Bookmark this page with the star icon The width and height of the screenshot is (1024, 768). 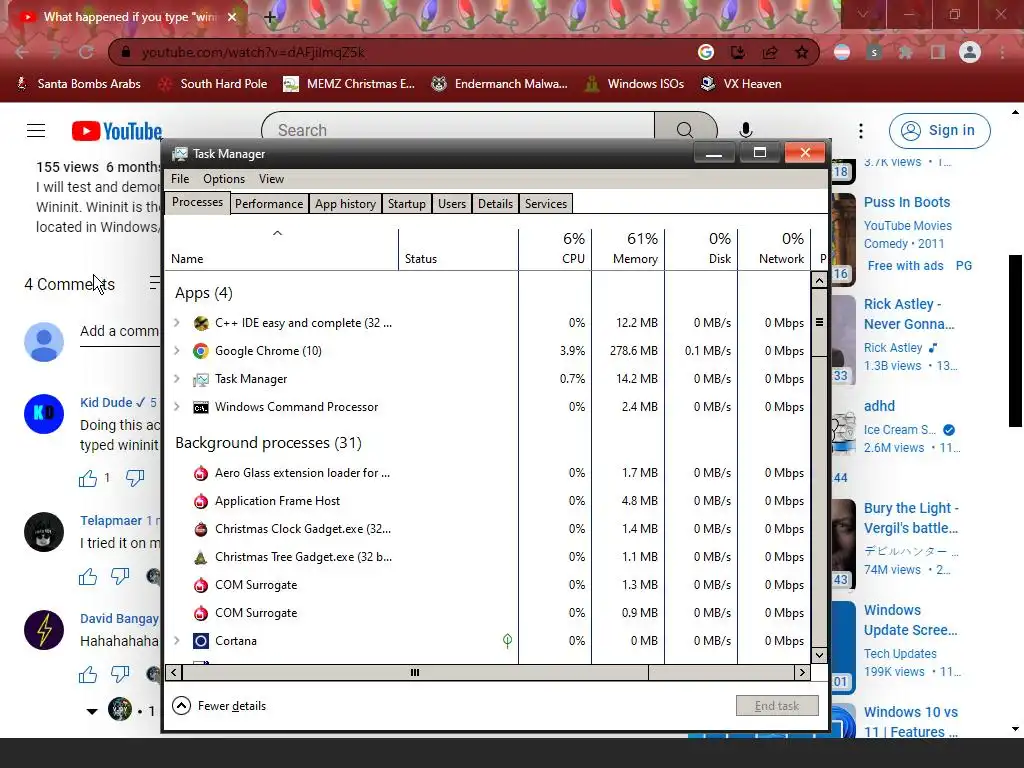(x=801, y=52)
